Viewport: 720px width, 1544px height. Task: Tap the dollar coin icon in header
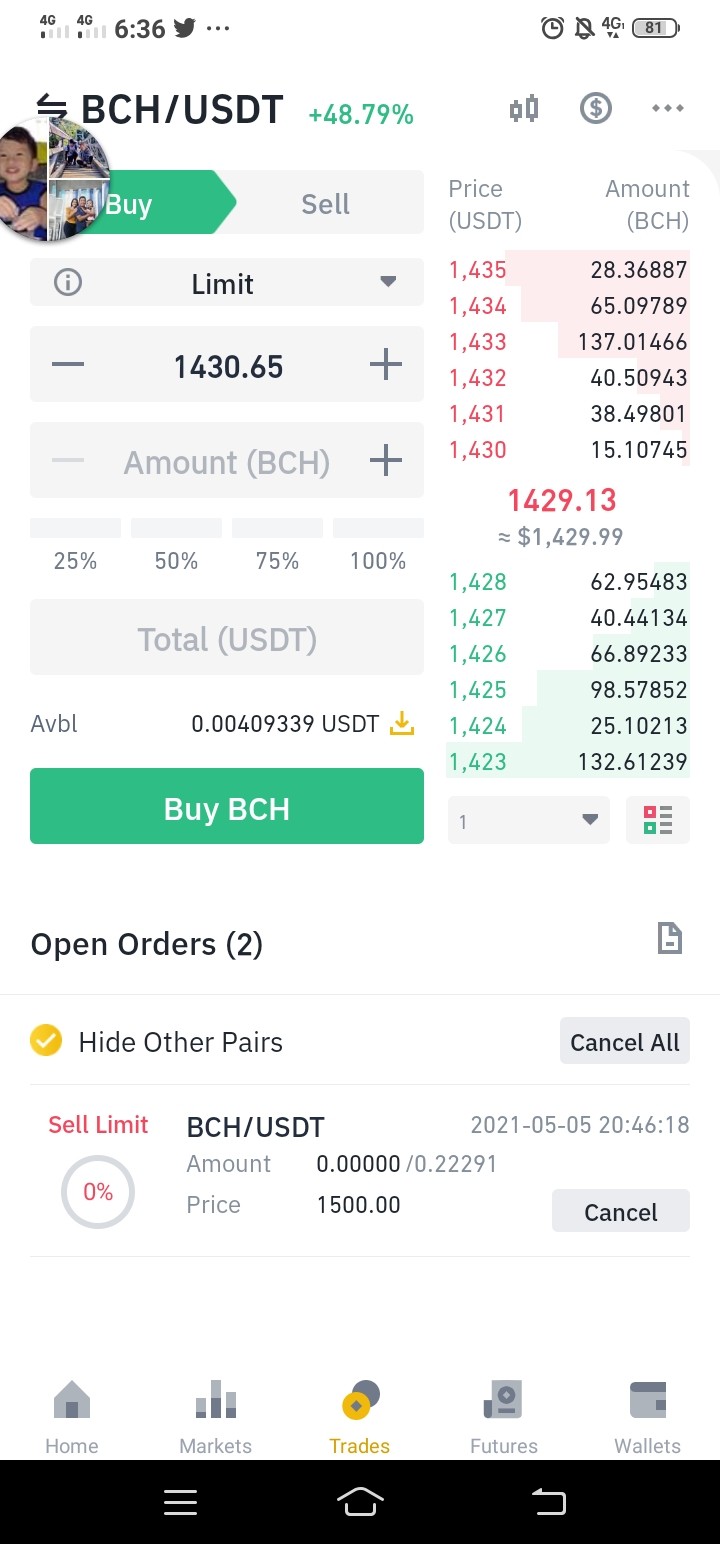596,108
